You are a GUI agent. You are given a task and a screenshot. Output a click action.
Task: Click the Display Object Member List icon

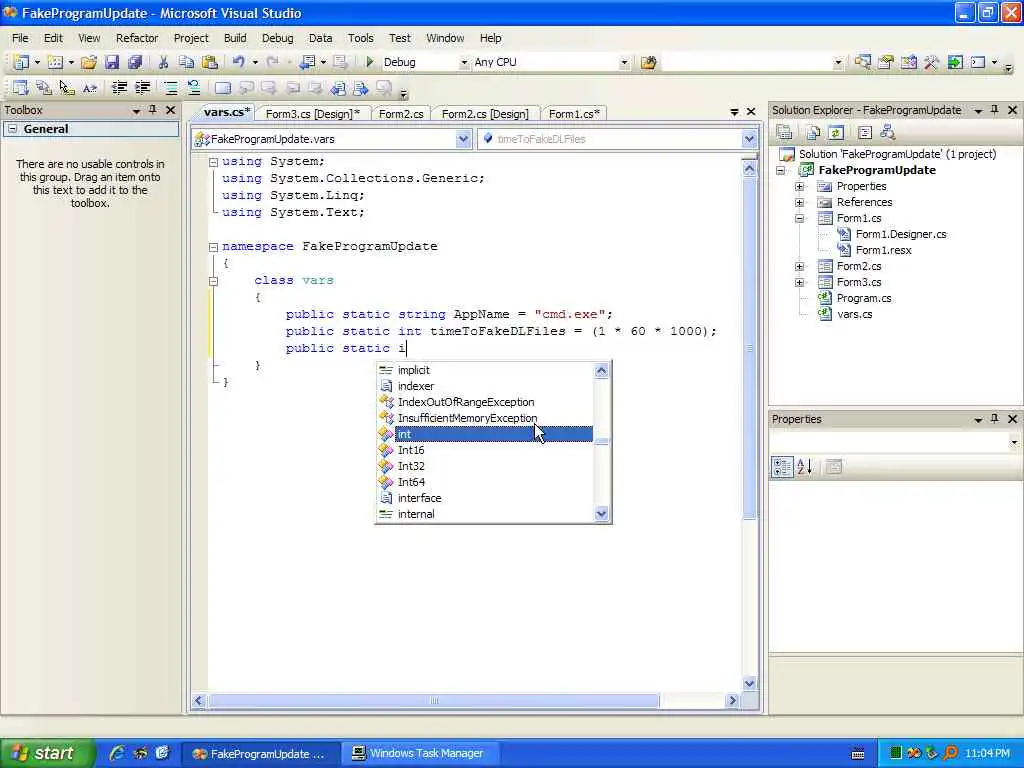[x=21, y=88]
